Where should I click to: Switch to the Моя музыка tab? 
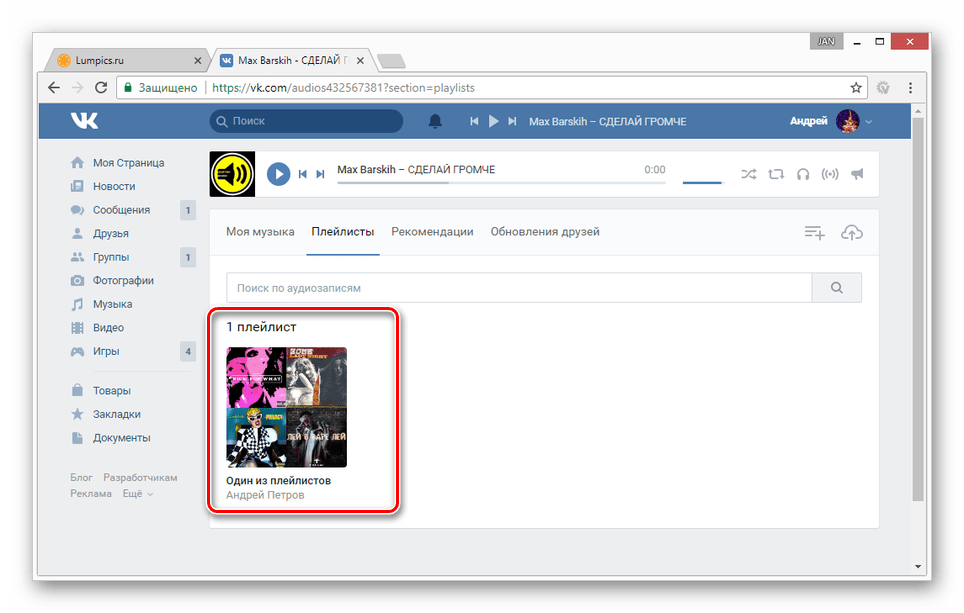(260, 232)
